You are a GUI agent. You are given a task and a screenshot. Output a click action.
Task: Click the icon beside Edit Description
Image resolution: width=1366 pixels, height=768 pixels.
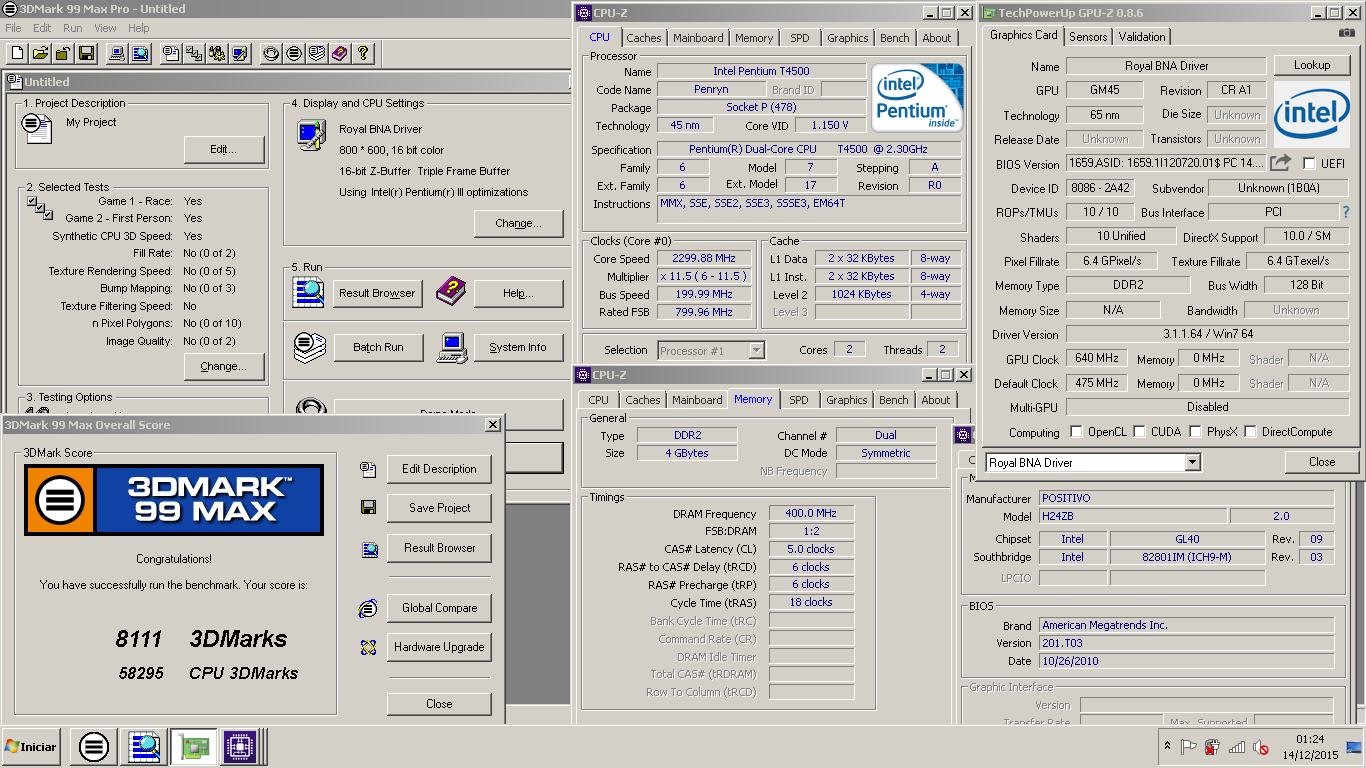[369, 469]
